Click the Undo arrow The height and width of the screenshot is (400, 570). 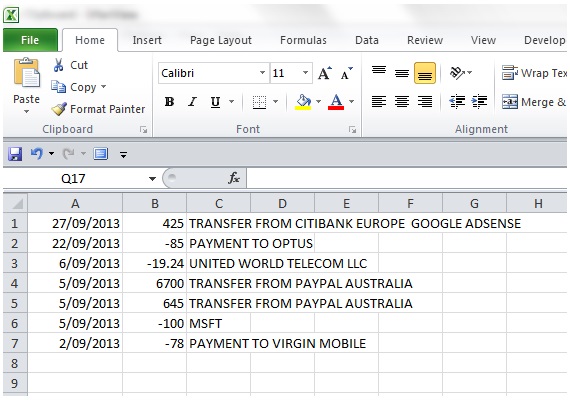pos(37,154)
